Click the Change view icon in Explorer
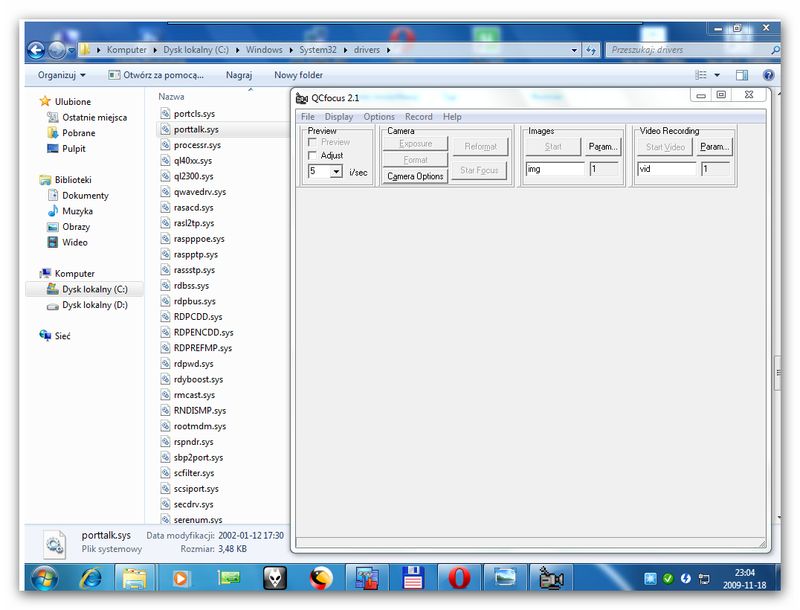800x610 pixels. click(x=701, y=75)
